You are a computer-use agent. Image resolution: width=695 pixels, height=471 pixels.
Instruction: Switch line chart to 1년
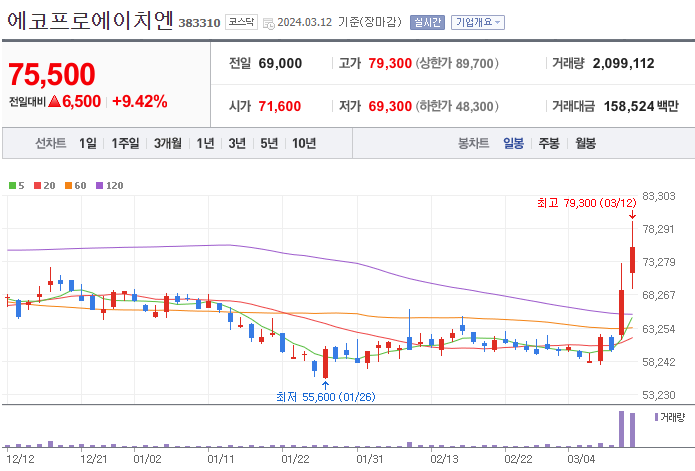(205, 143)
